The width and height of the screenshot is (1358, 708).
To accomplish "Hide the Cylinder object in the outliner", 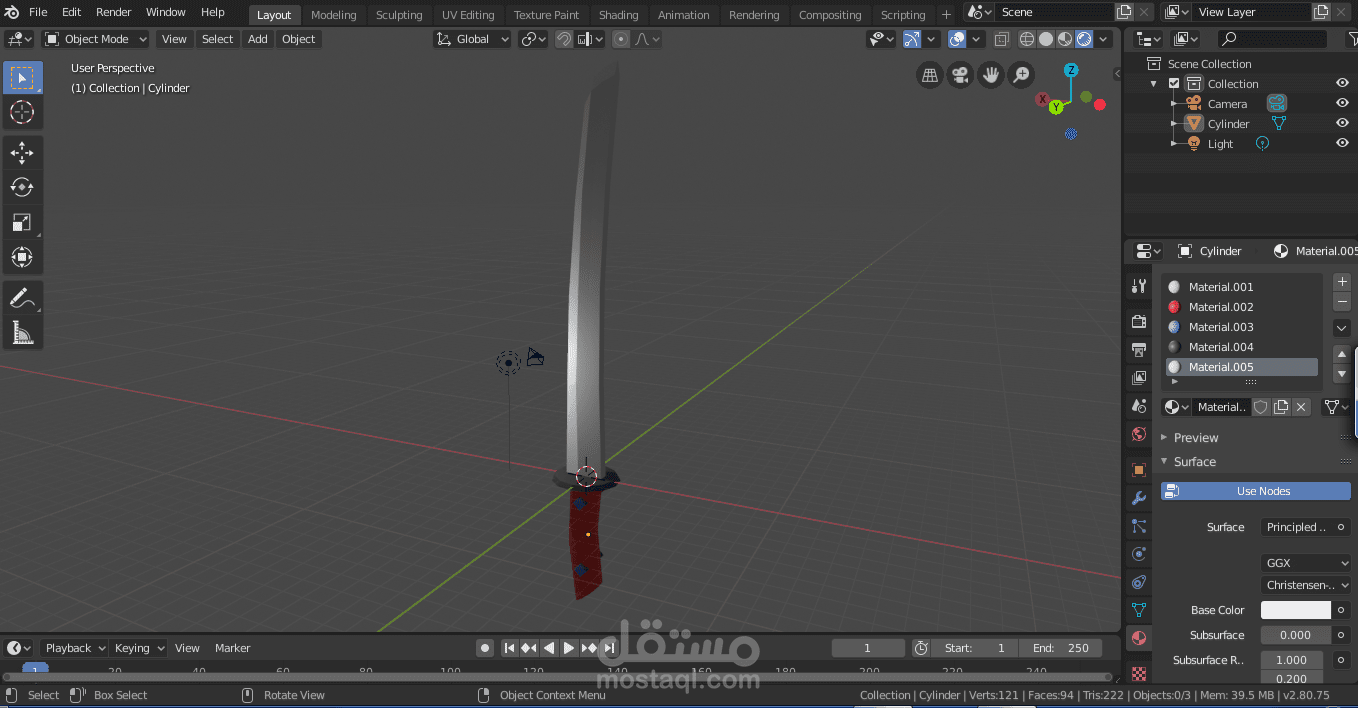I will pyautogui.click(x=1342, y=123).
